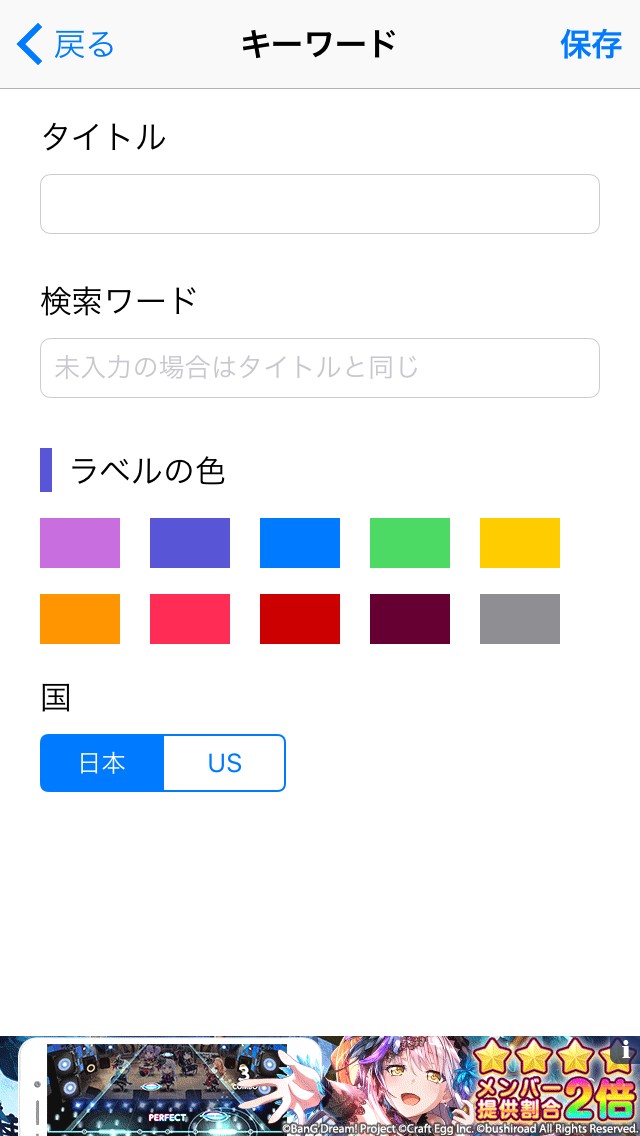Pick the pink-red label color
The height and width of the screenshot is (1136, 640).
click(190, 619)
